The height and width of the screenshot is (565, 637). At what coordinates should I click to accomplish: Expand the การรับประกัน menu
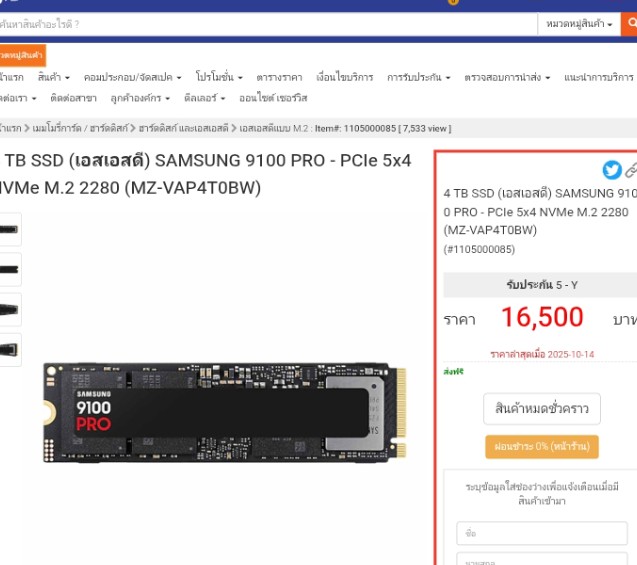tap(419, 77)
